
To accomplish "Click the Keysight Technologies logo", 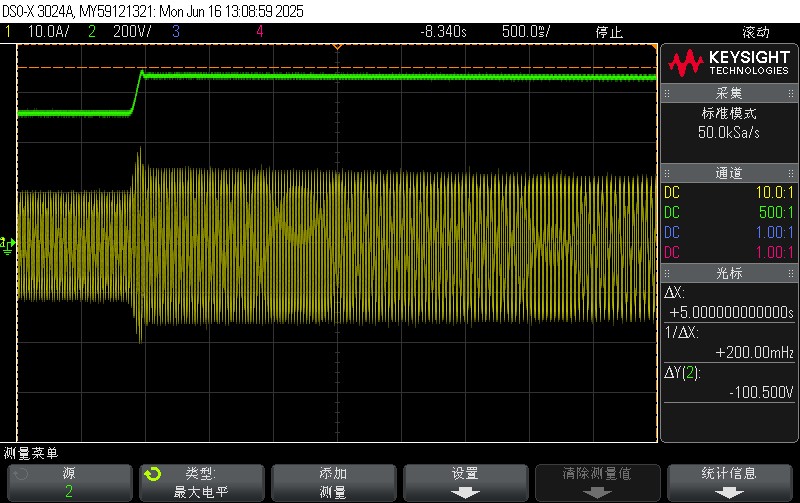I will [729, 64].
